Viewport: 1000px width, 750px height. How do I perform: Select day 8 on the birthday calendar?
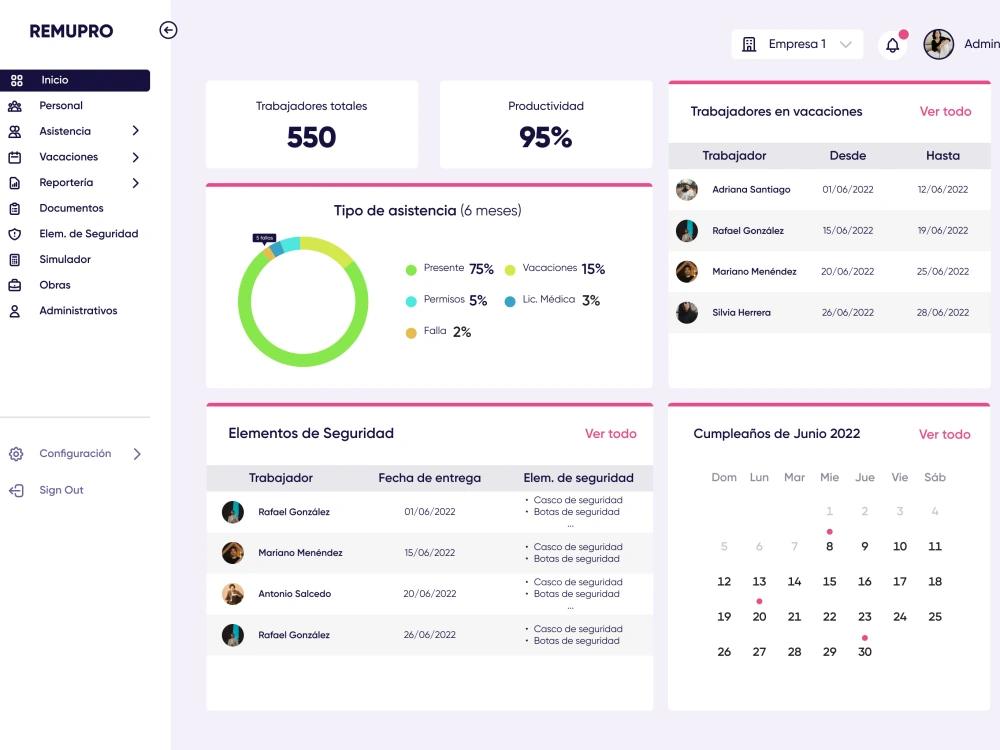pyautogui.click(x=829, y=547)
